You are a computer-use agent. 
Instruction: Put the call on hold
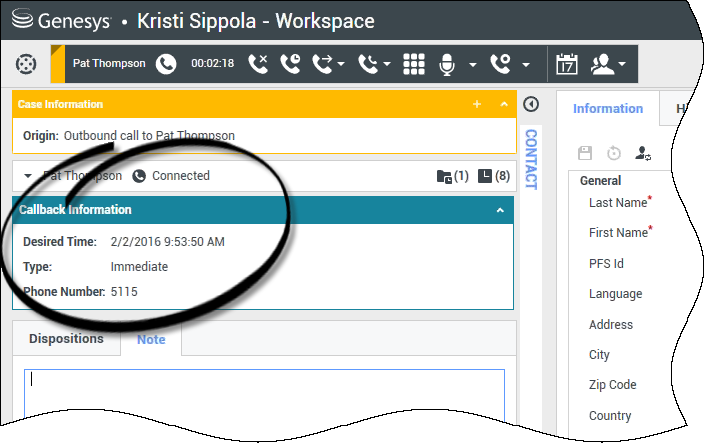pyautogui.click(x=290, y=64)
